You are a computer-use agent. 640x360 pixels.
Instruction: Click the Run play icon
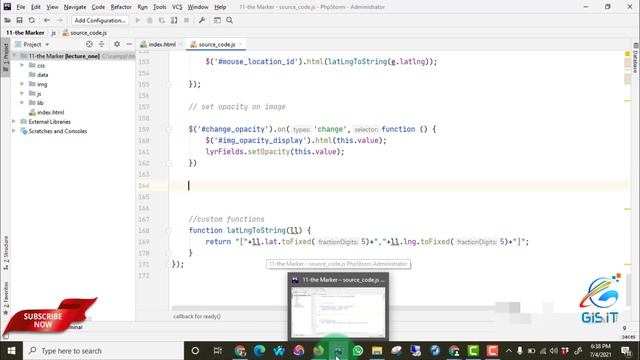[138, 20]
